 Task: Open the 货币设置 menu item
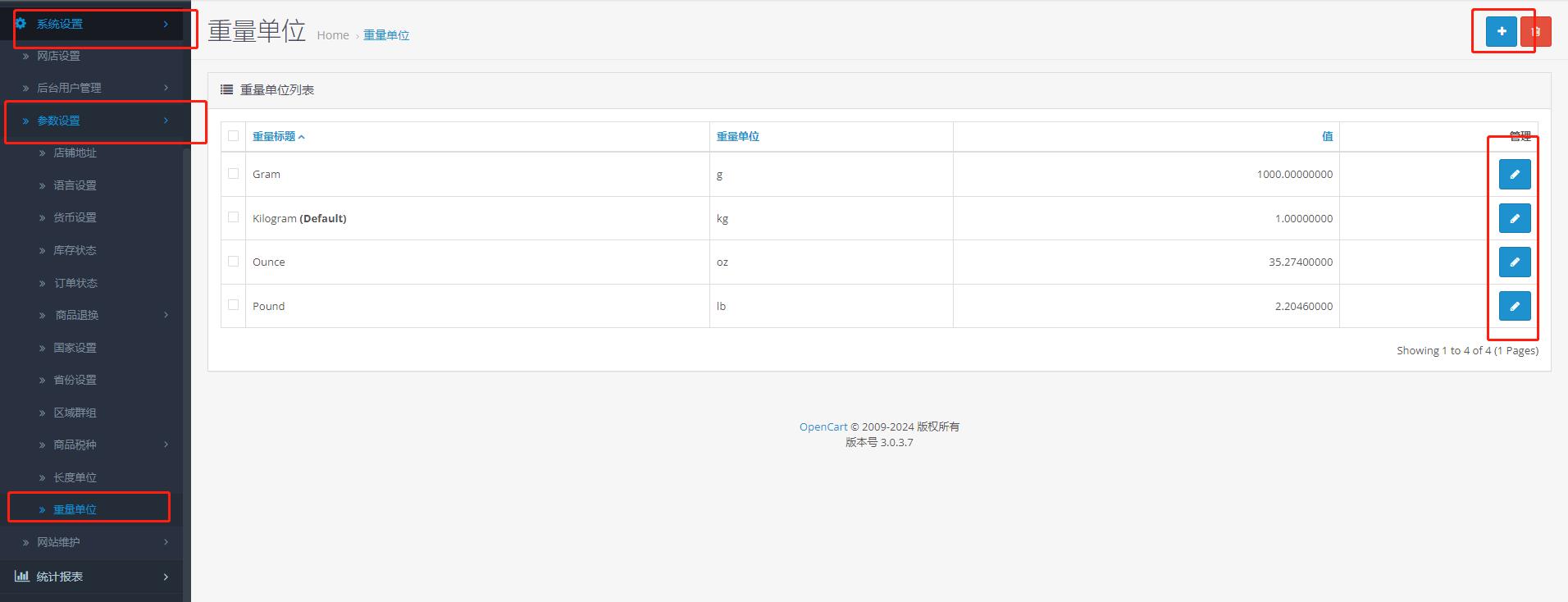(x=75, y=217)
